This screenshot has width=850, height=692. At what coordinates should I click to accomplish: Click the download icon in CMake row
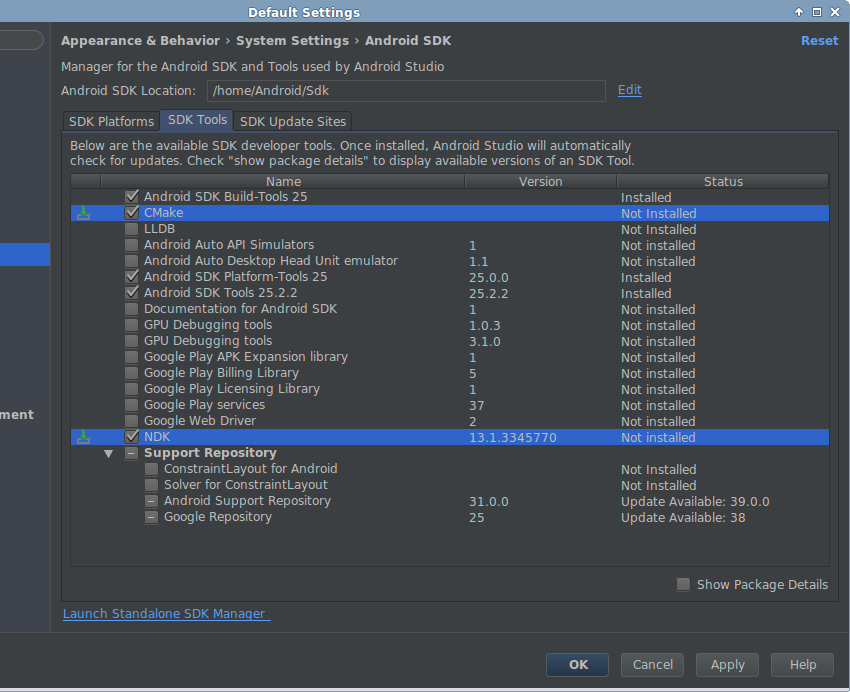click(x=83, y=213)
